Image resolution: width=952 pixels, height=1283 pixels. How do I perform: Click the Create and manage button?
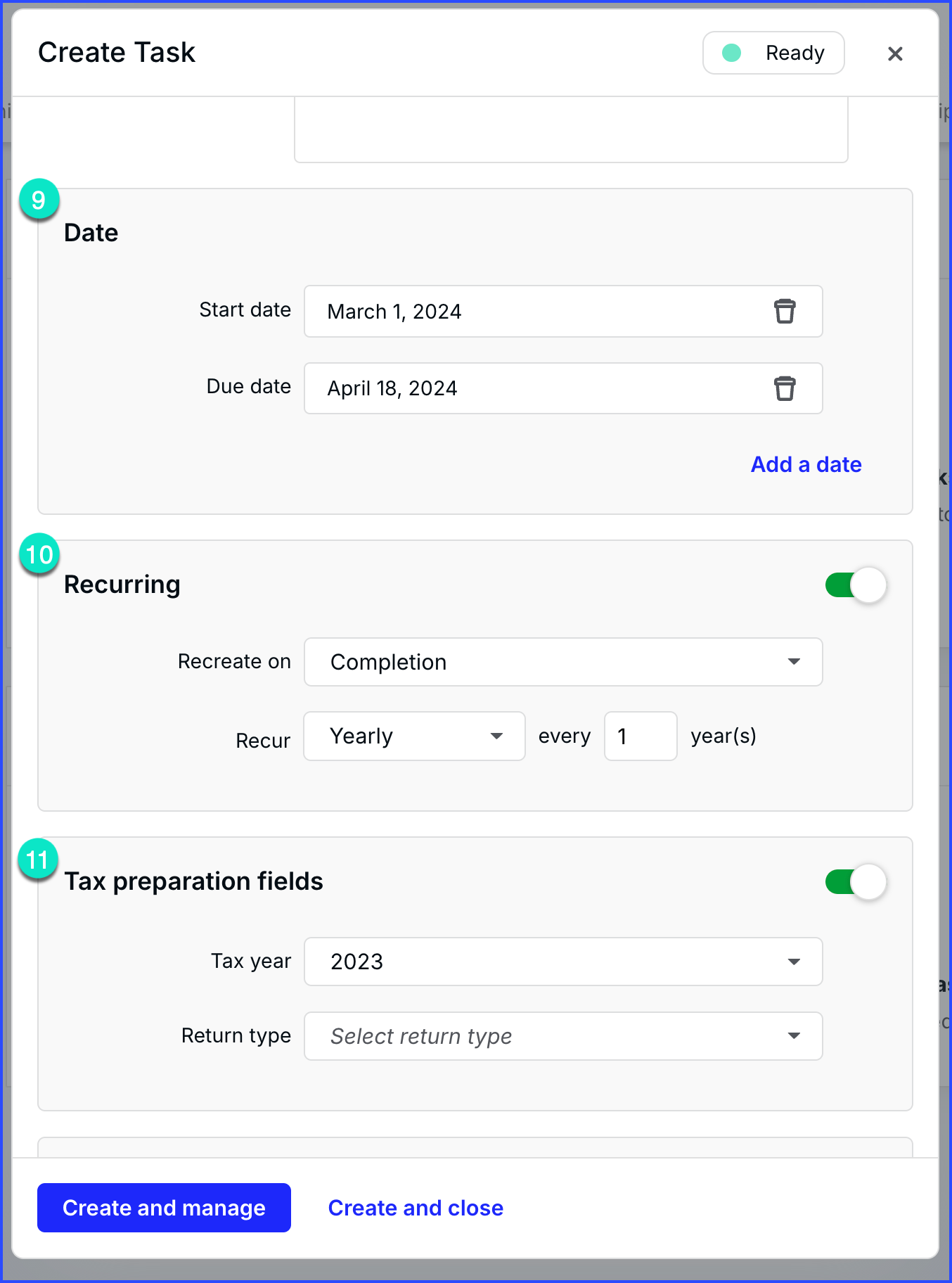coord(164,1208)
